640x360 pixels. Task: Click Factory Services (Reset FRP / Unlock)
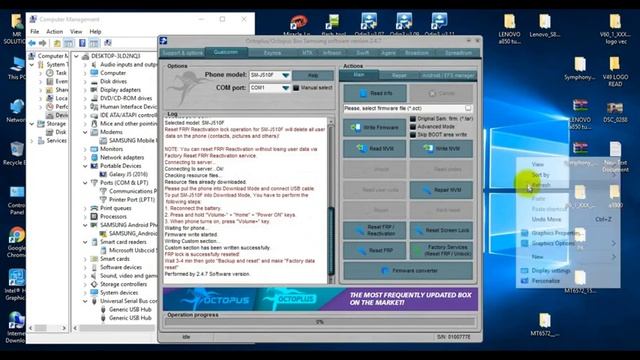click(441, 251)
